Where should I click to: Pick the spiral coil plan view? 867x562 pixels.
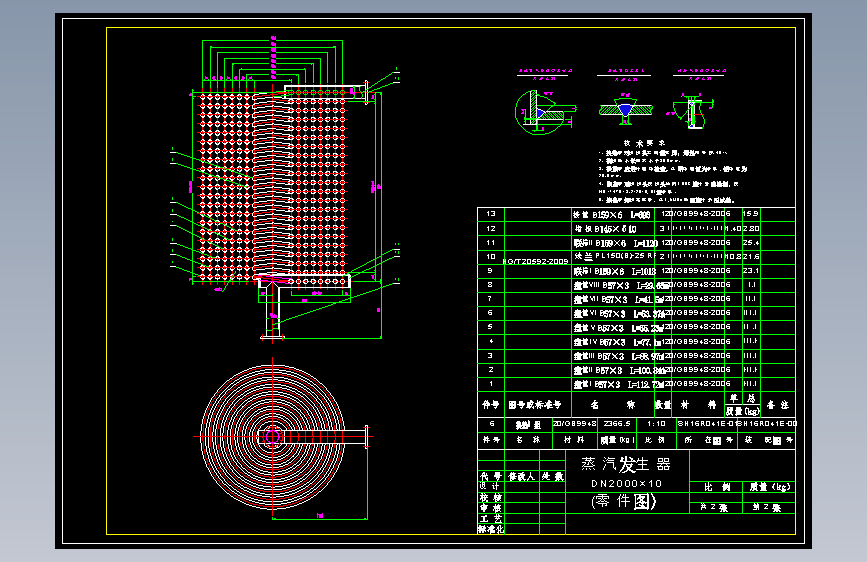pyautogui.click(x=272, y=436)
